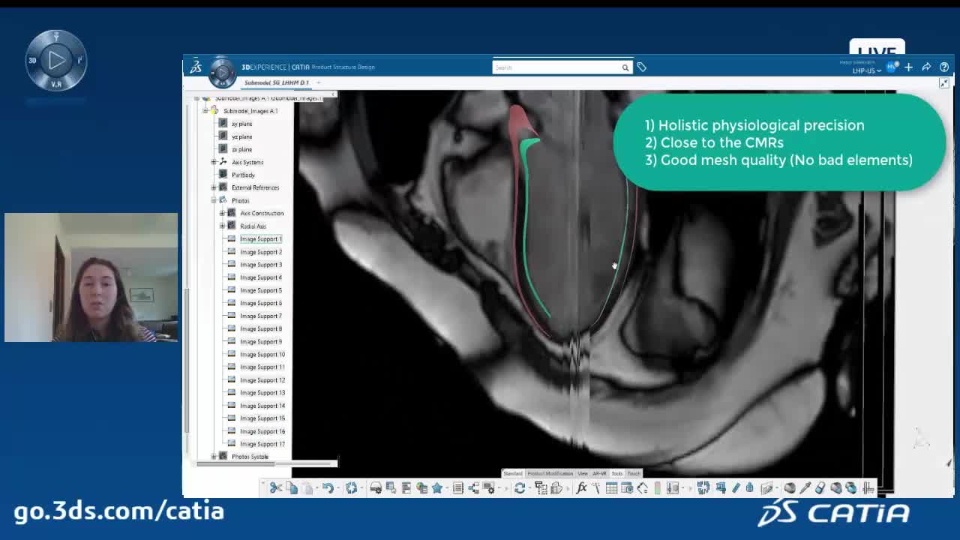Image resolution: width=960 pixels, height=540 pixels.
Task: Expand the Photos Systole node
Action: tap(214, 457)
